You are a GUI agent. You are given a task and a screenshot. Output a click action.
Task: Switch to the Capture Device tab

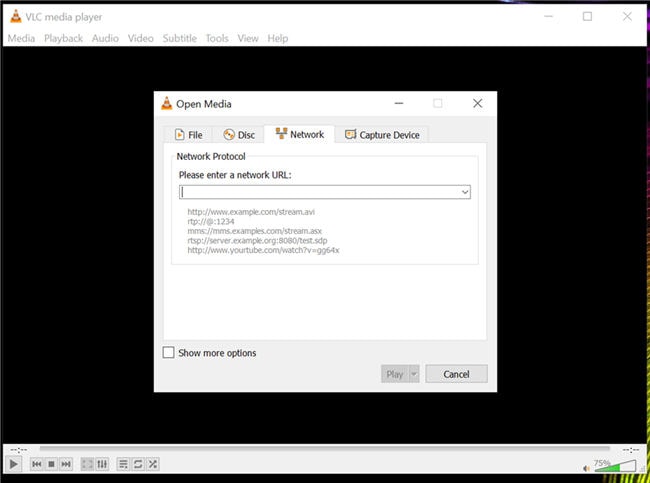tap(382, 135)
